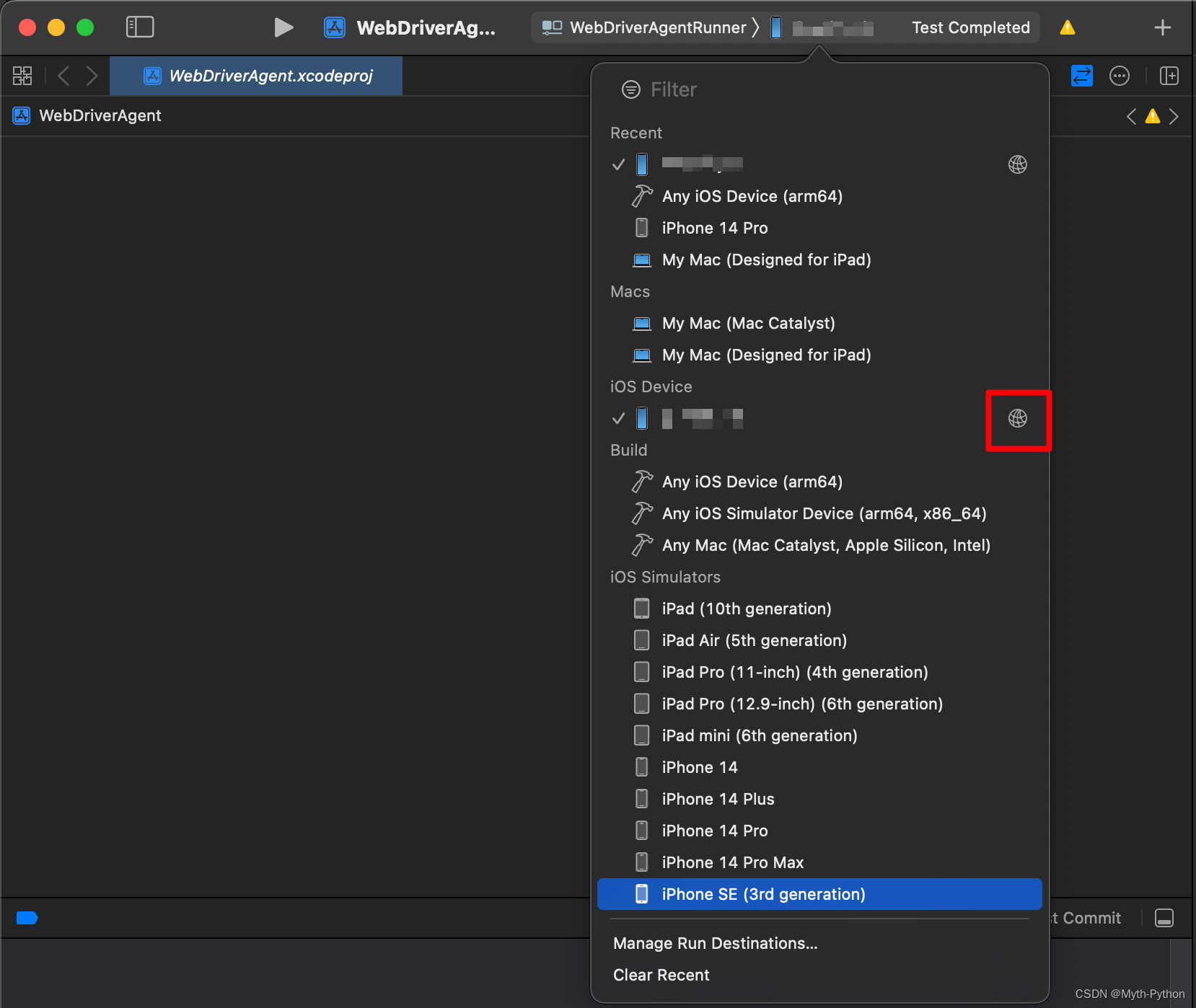1196x1008 pixels.
Task: Toggle the debug area panel icon
Action: coord(1164,918)
